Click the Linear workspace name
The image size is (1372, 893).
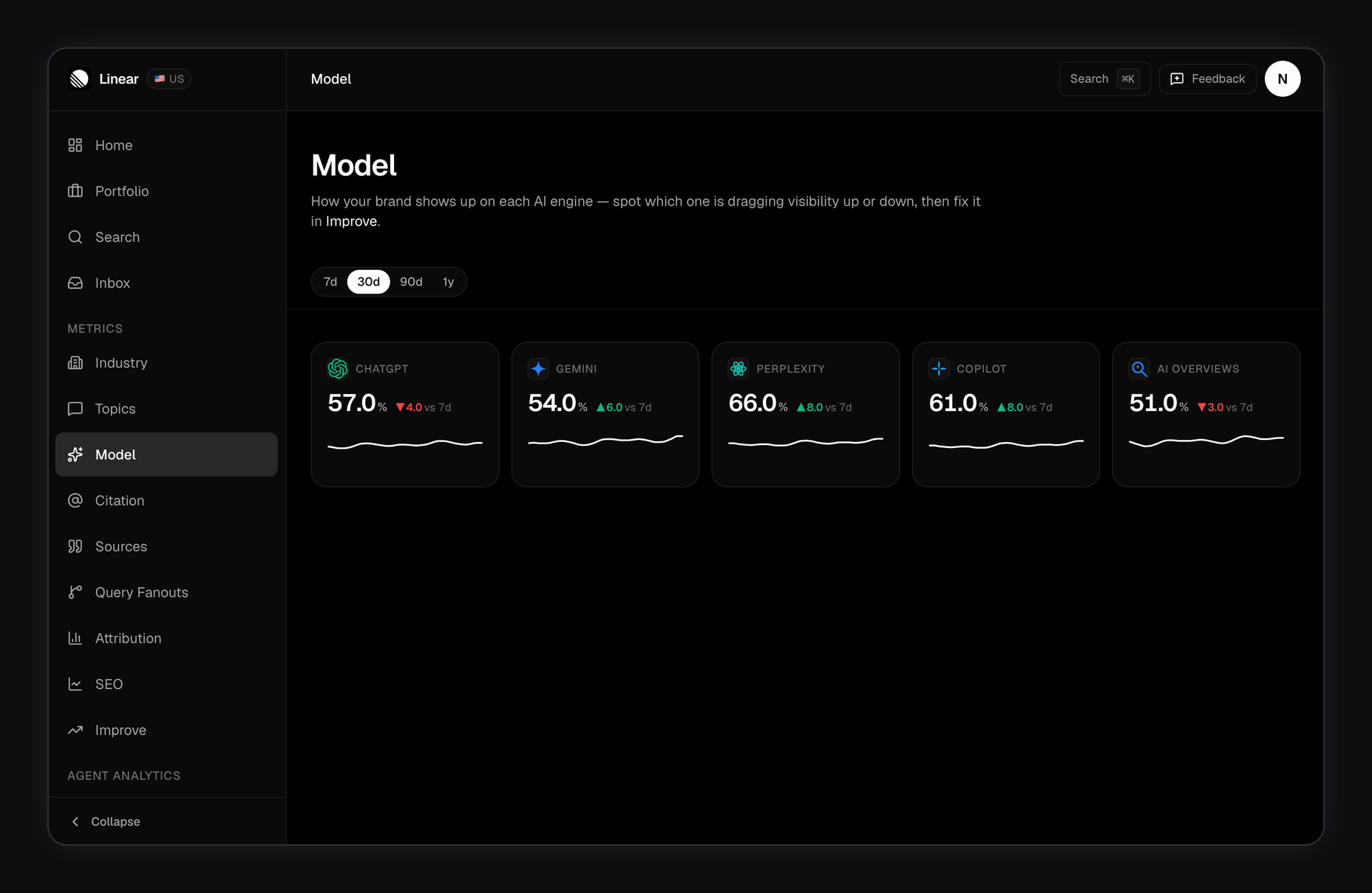pyautogui.click(x=119, y=79)
